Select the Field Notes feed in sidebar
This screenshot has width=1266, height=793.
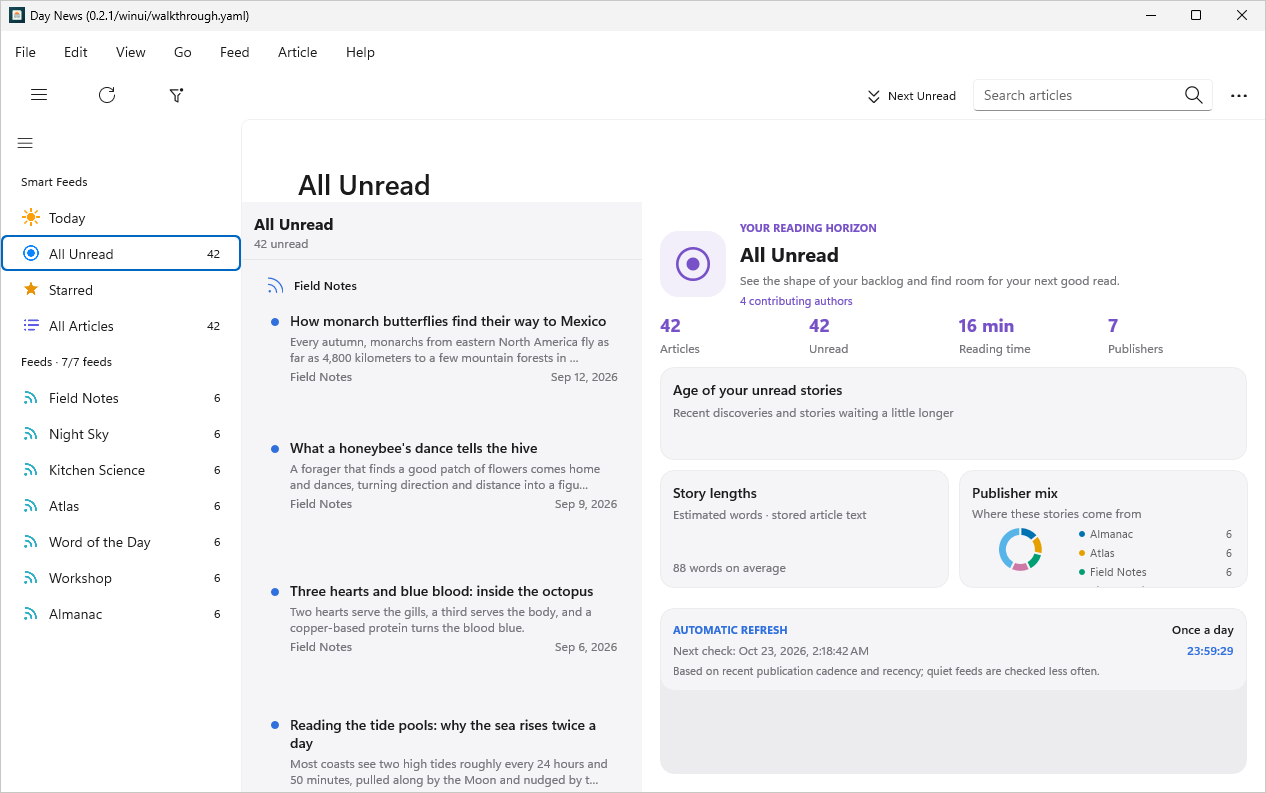(x=121, y=398)
